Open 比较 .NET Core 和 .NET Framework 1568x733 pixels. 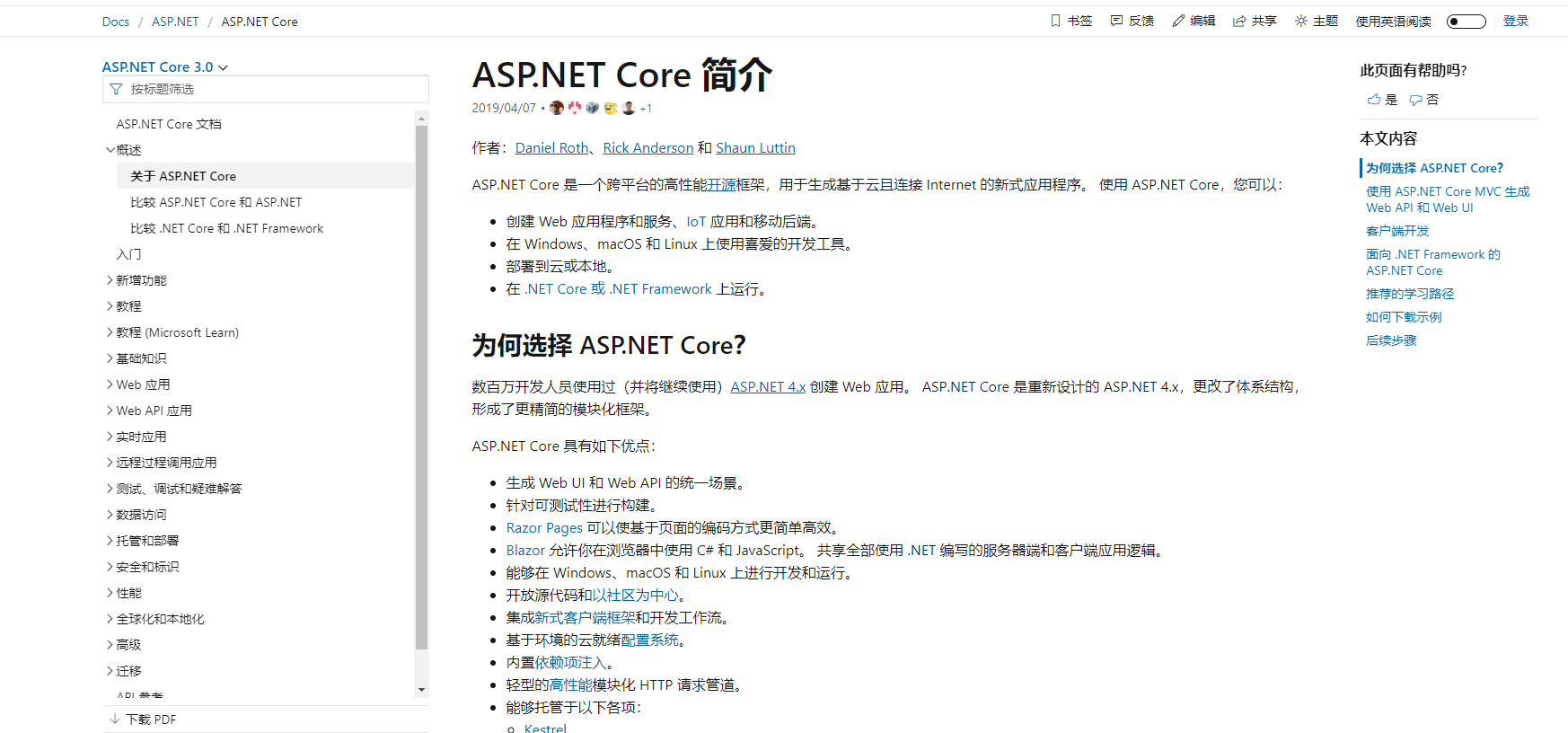coord(227,228)
